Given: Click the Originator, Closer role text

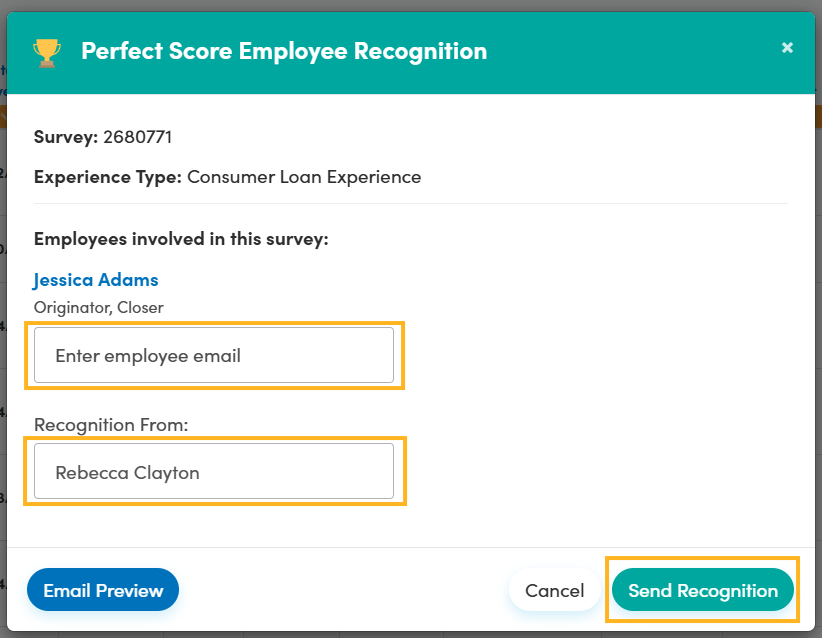Looking at the screenshot, I should click(99, 308).
